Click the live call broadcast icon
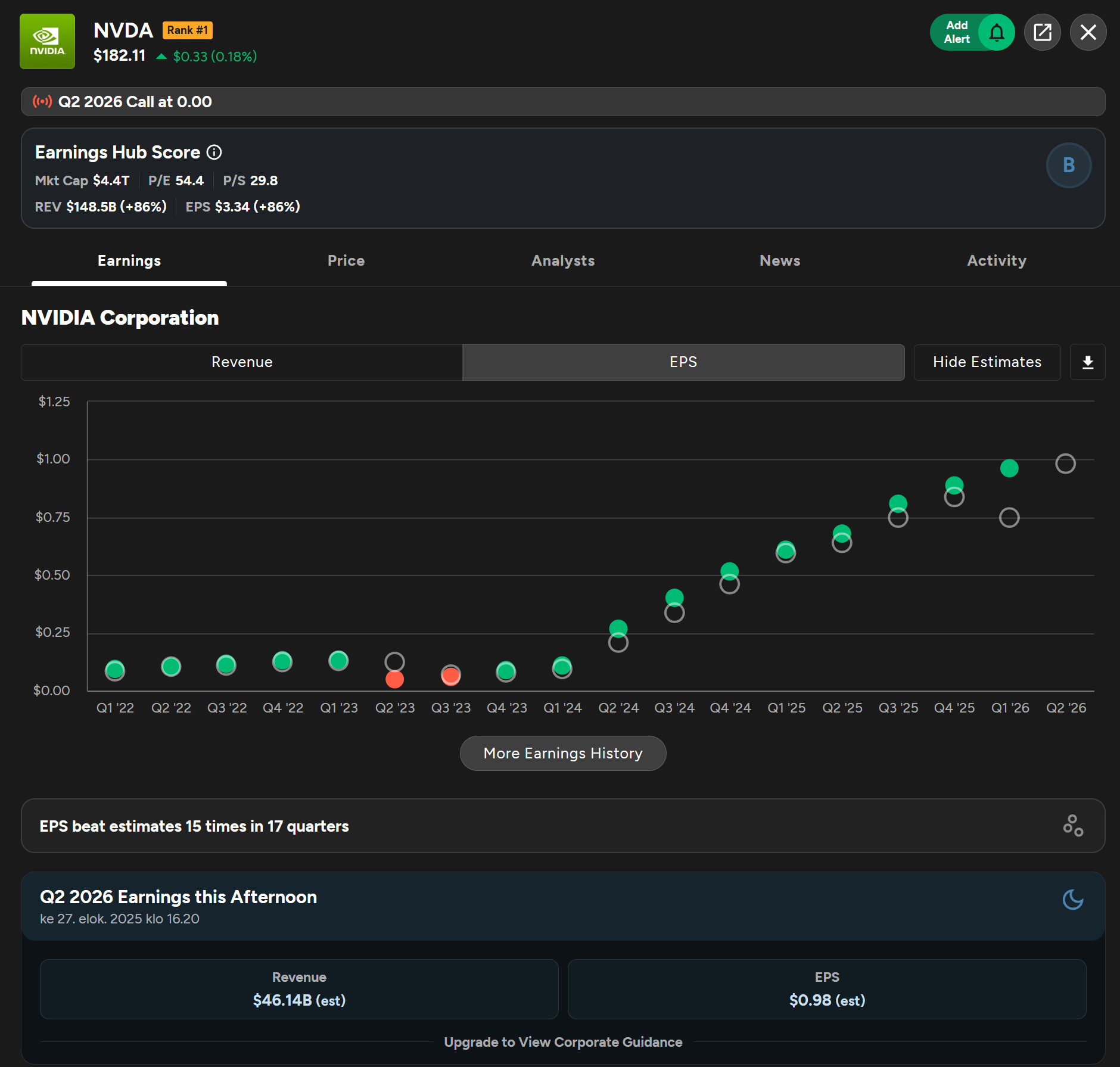The height and width of the screenshot is (1067, 1120). point(42,101)
